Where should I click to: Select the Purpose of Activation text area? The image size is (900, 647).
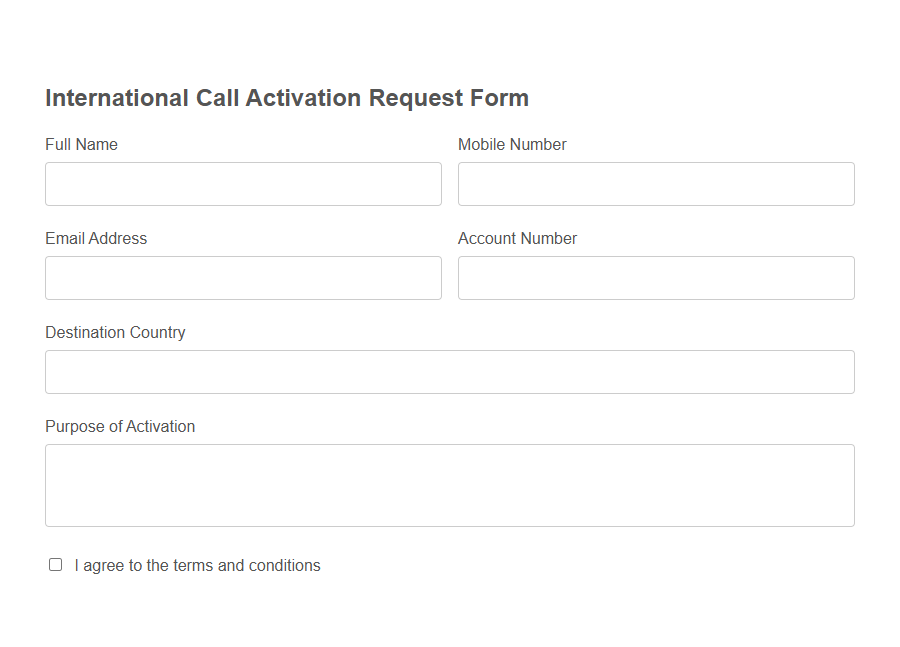(450, 483)
